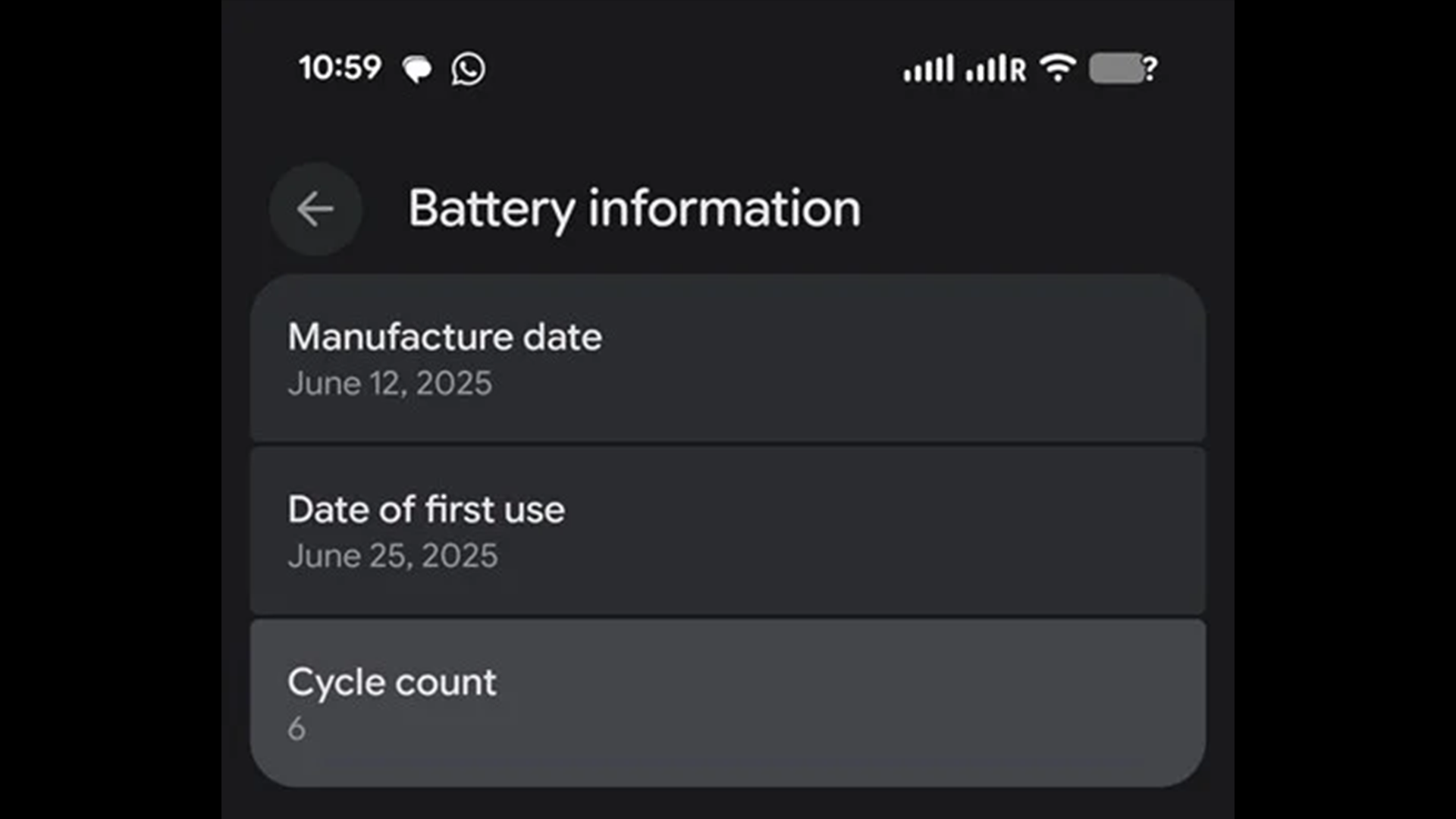Select the Date of first use label
This screenshot has height=819, width=1456.
click(x=426, y=510)
